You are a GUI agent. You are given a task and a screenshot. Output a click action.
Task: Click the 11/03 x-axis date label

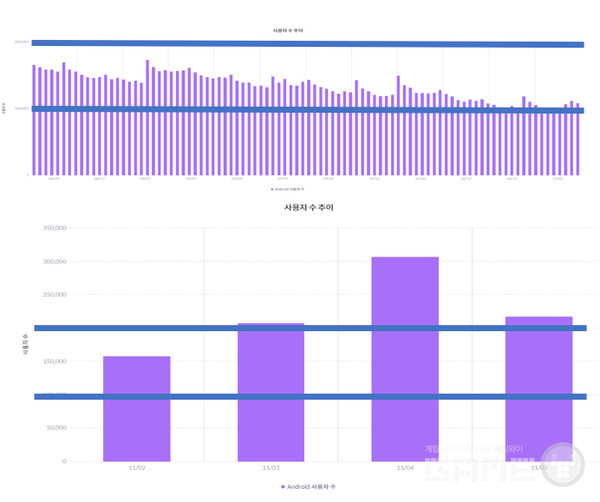click(x=270, y=468)
